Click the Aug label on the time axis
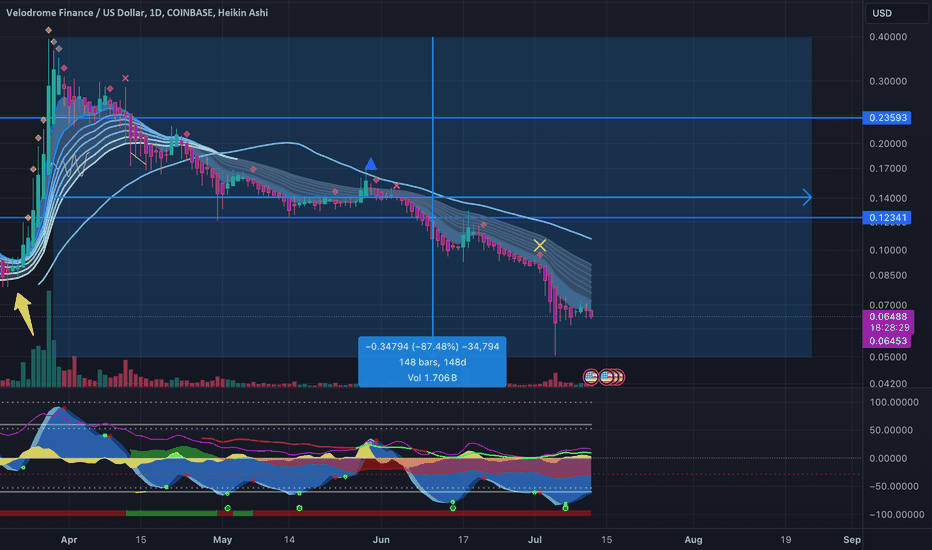This screenshot has width=932, height=550. tap(693, 540)
